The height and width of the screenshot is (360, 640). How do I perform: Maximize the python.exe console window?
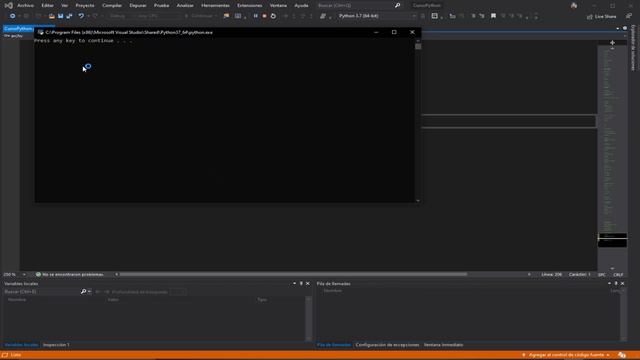click(x=394, y=32)
